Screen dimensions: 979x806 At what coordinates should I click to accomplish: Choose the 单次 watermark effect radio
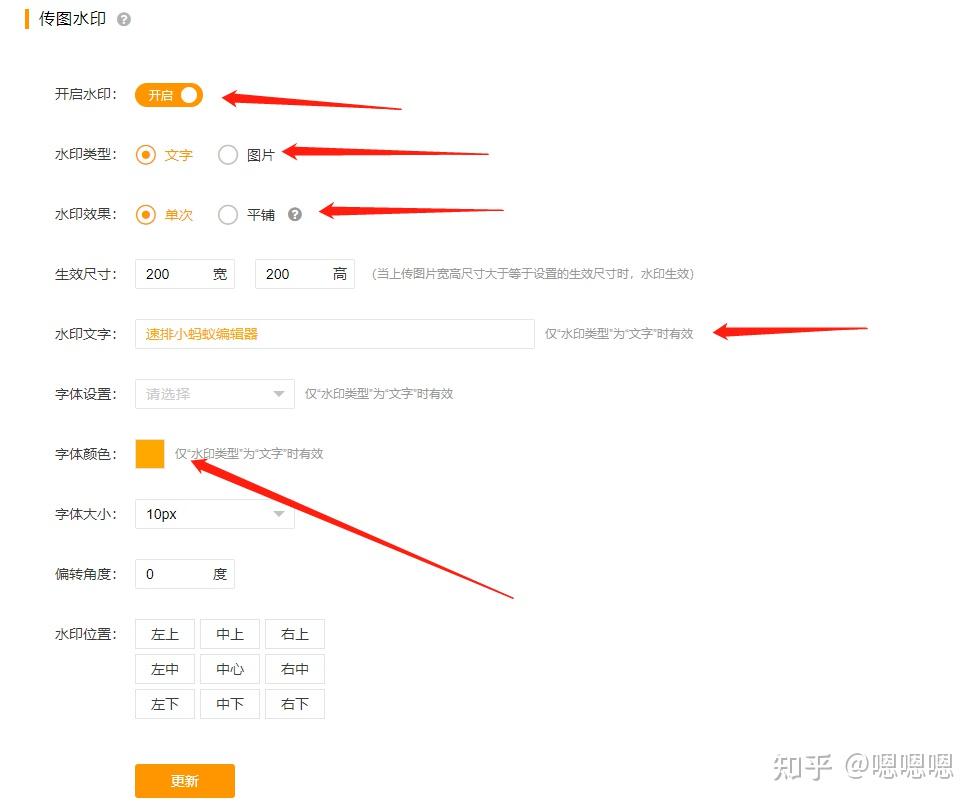point(145,214)
